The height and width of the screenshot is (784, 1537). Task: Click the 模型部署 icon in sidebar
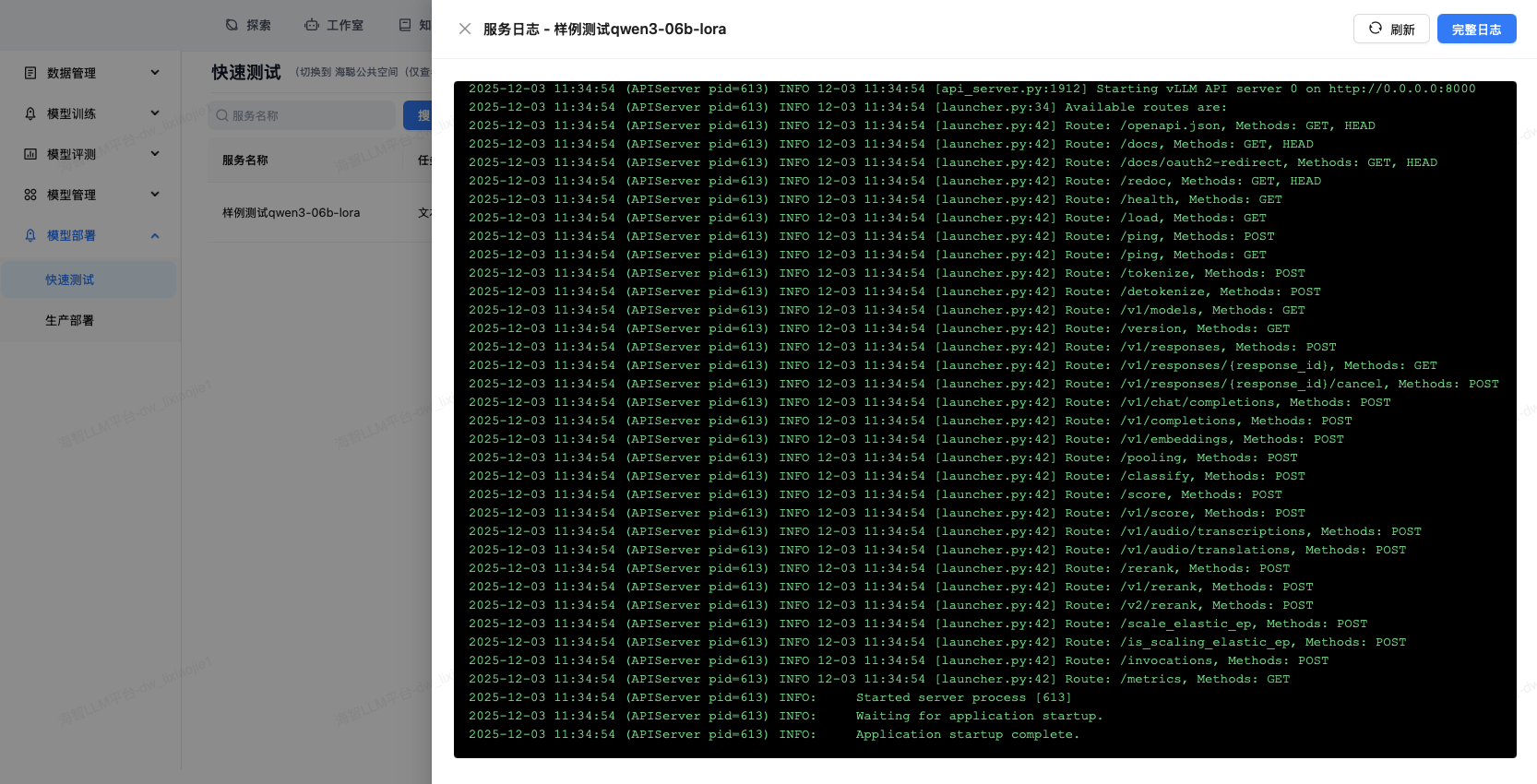click(30, 235)
